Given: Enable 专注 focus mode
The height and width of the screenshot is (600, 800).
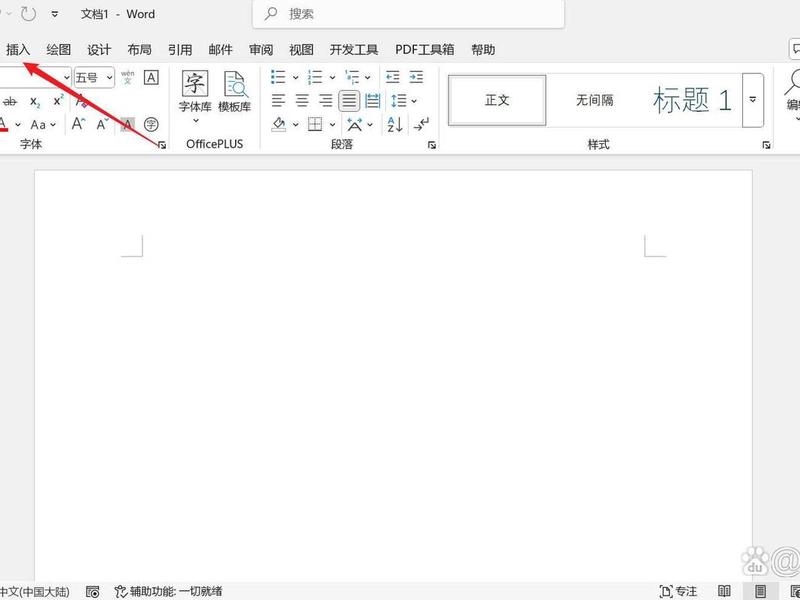Looking at the screenshot, I should pyautogui.click(x=678, y=591).
